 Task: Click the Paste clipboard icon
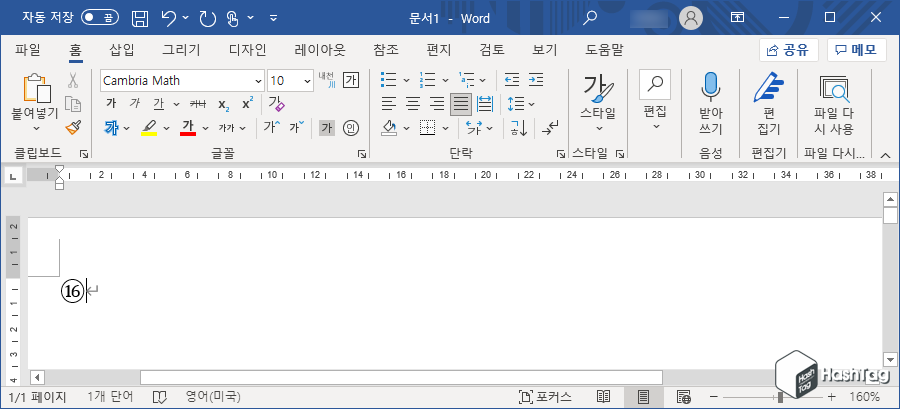click(x=37, y=88)
